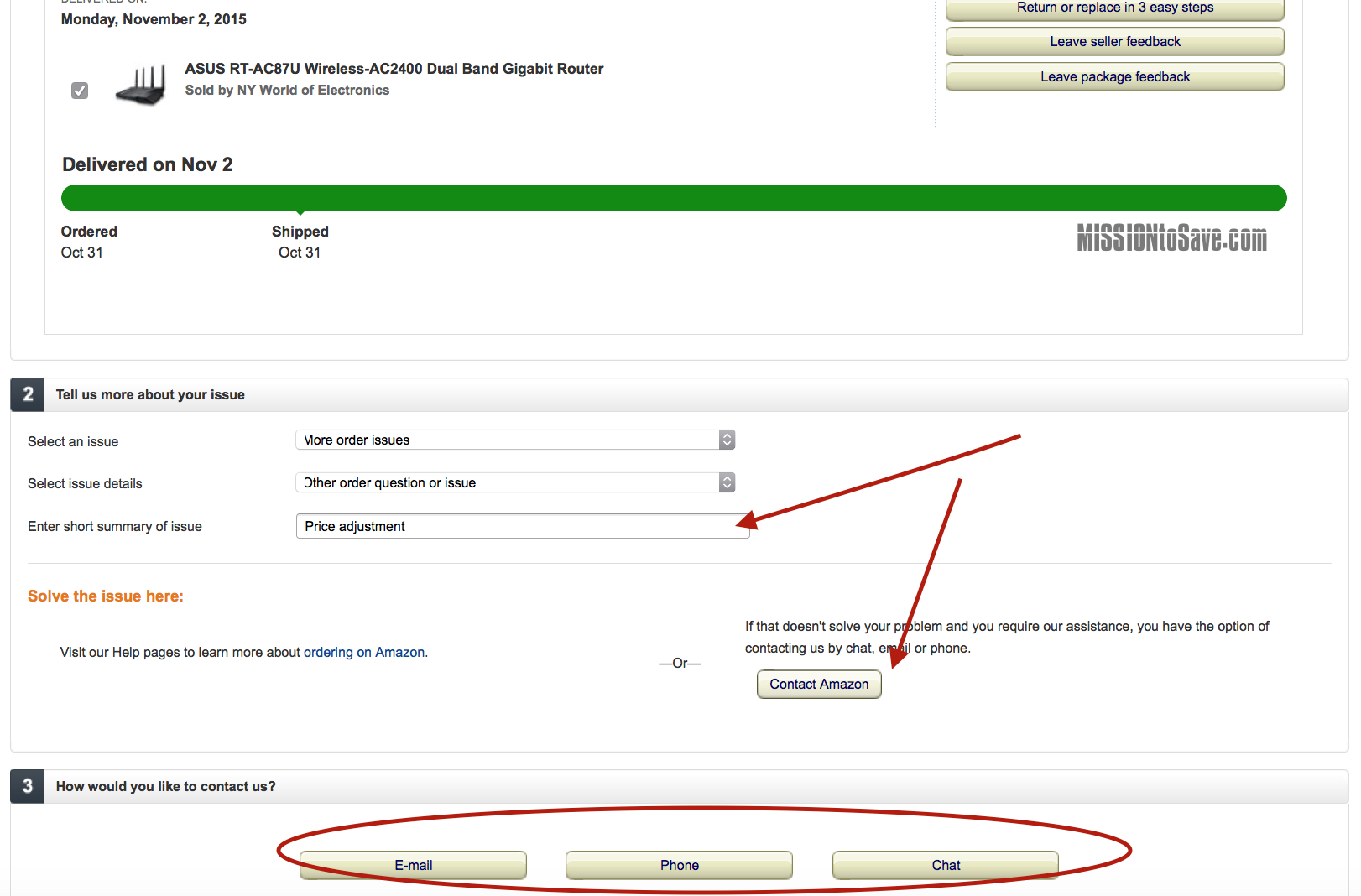Viewport: 1361px width, 896px height.
Task: Click Return or replace in 3 easy steps
Action: point(1114,8)
